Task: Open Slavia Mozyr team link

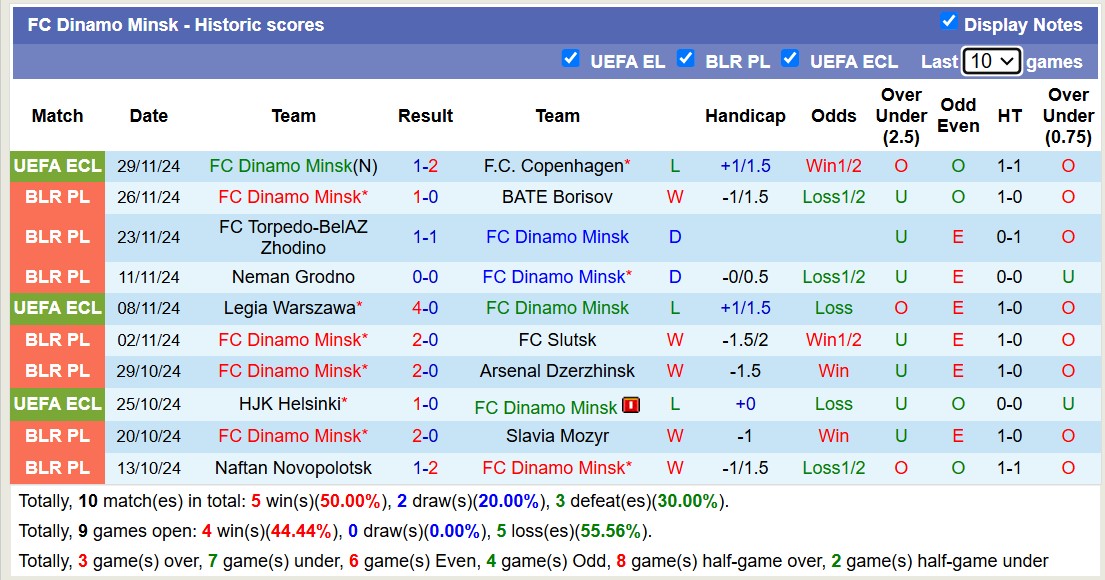Action: (557, 436)
